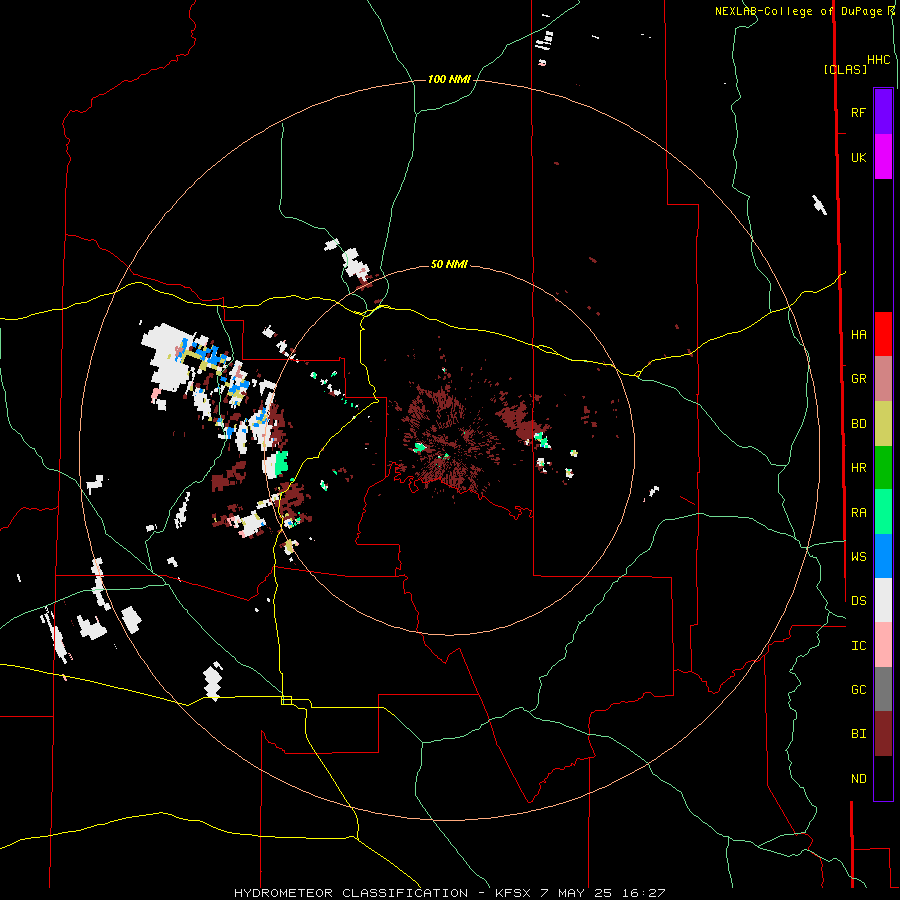Click the DS white legend swatch
The height and width of the screenshot is (900, 900).
coord(883,600)
